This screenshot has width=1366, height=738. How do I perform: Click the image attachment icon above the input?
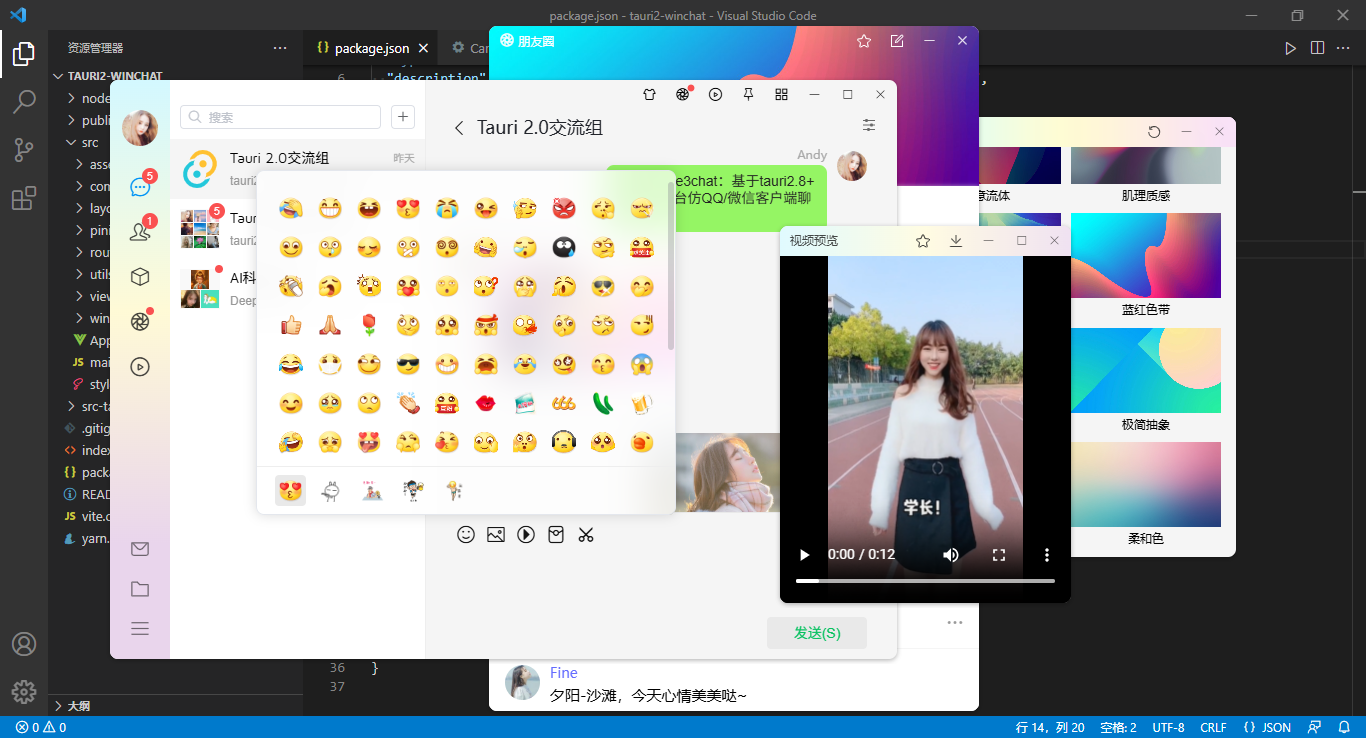pos(496,535)
